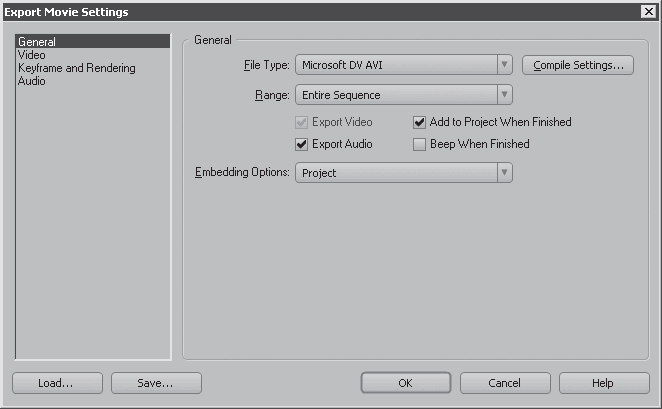Viewport: 662px width, 409px height.
Task: Open Help for export settings
Action: pyautogui.click(x=604, y=383)
